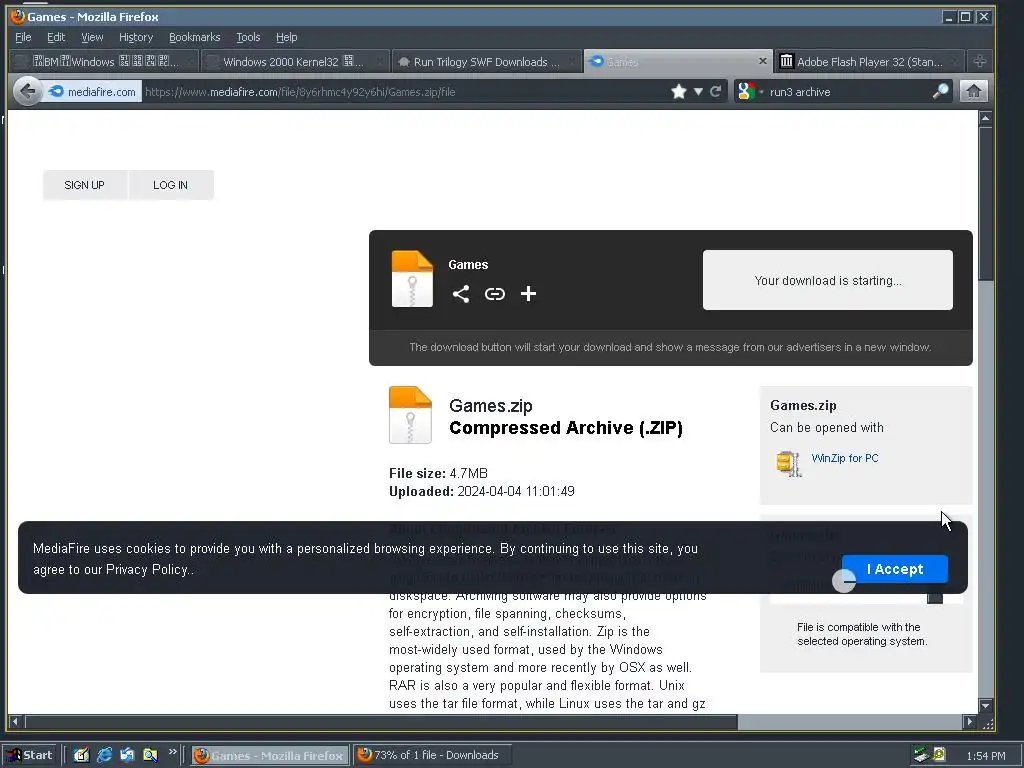The height and width of the screenshot is (768, 1024).
Task: Click the search box containing run3 archive
Action: point(849,91)
